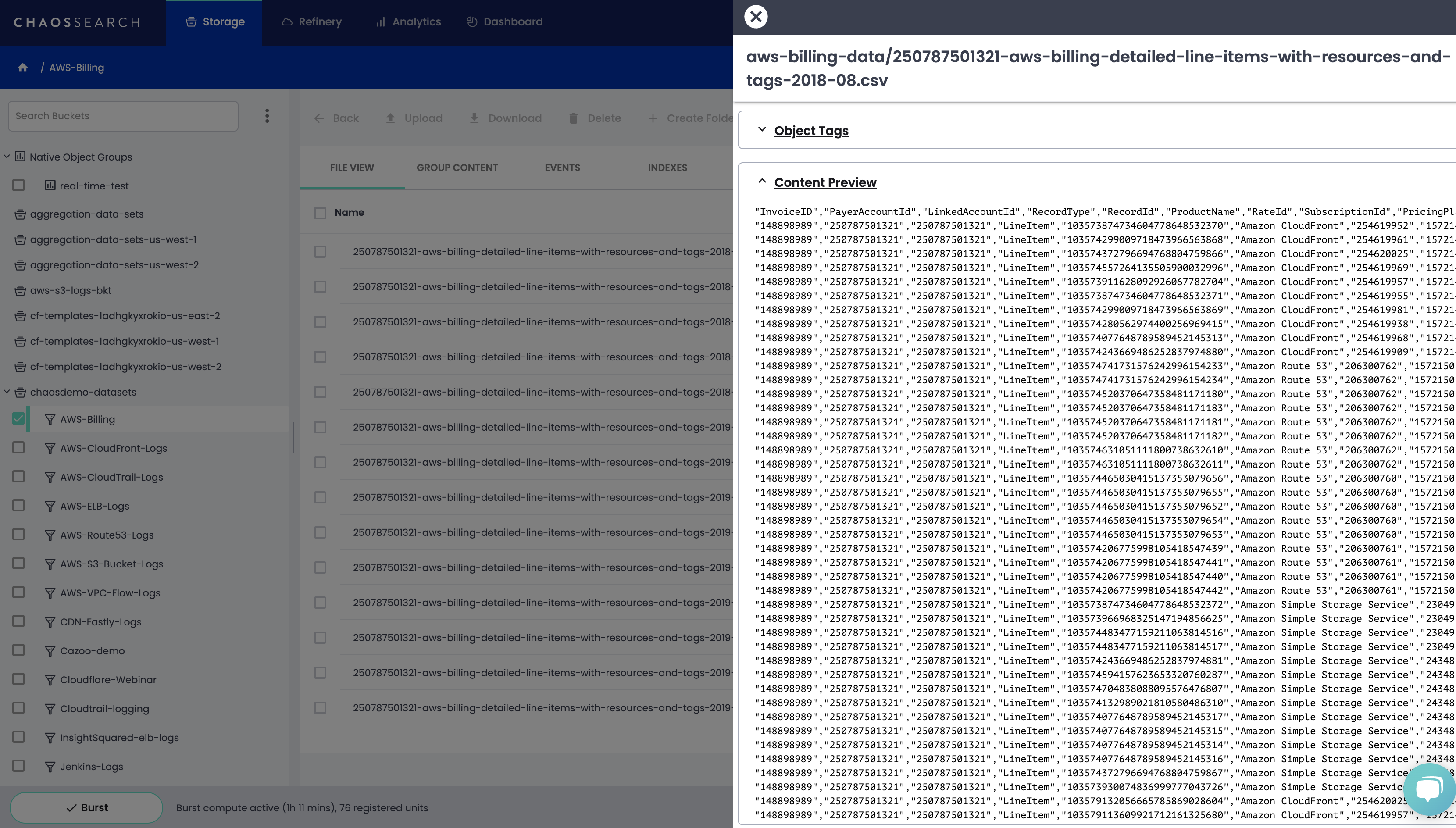Screen dimensions: 1456x828
Task: Collapse the chaosdemo-datasets tree node
Action: (7, 392)
